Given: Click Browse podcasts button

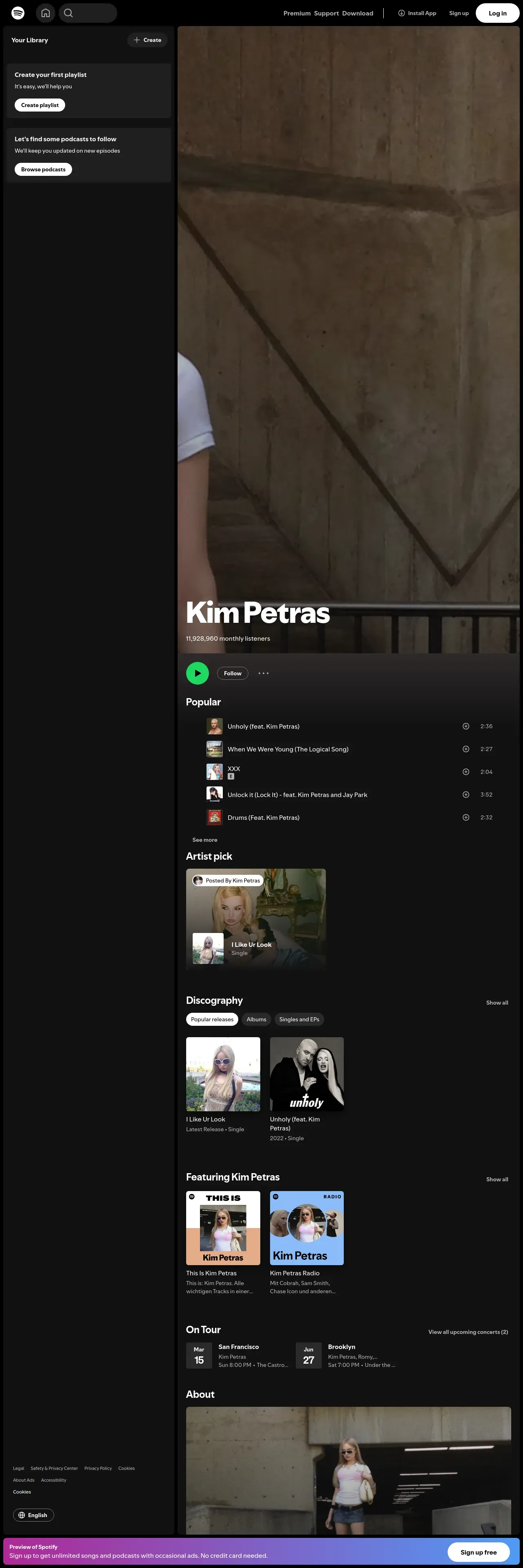Looking at the screenshot, I should click(43, 169).
